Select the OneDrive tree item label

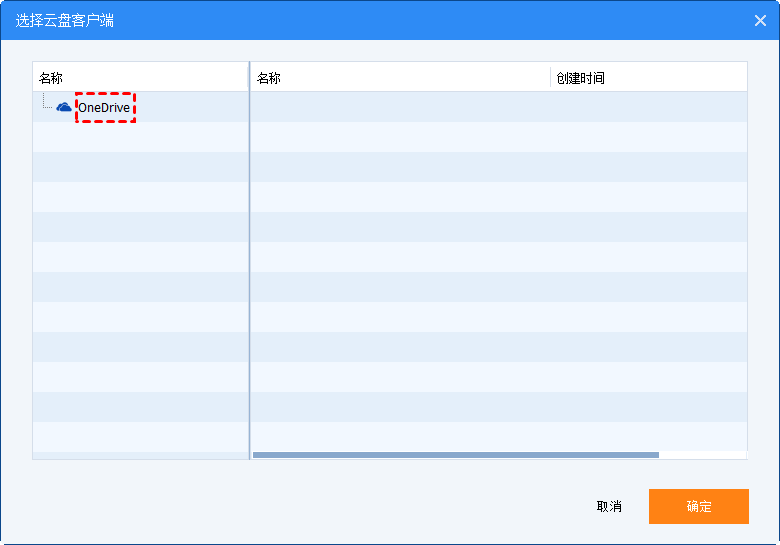[104, 108]
